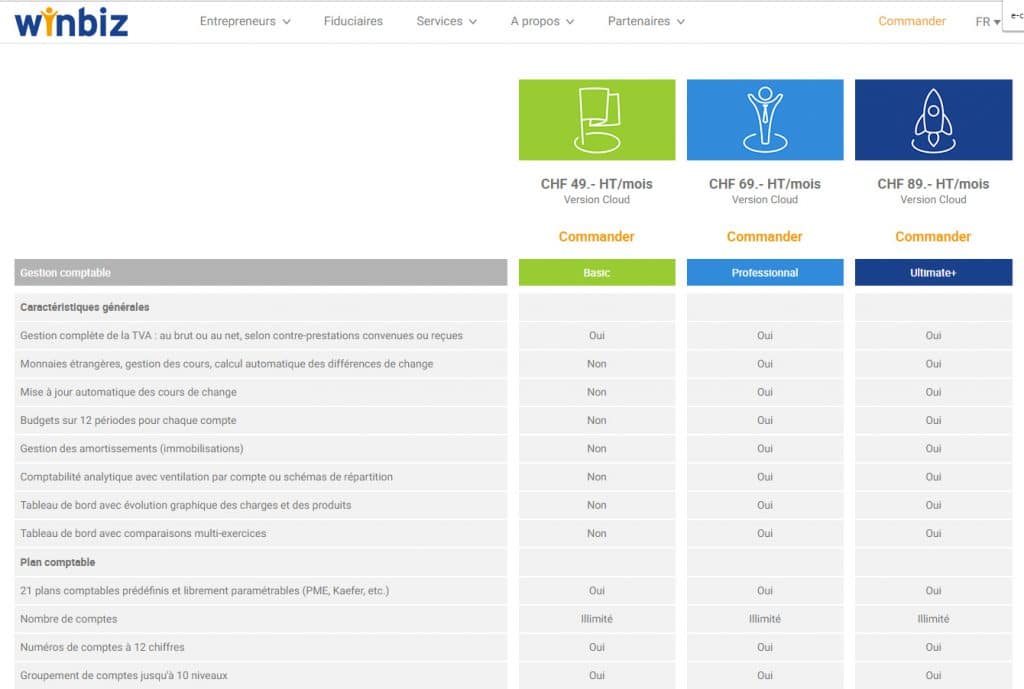Click Mise à jour automatique des cours row
Image resolution: width=1024 pixels, height=689 pixels.
[261, 392]
